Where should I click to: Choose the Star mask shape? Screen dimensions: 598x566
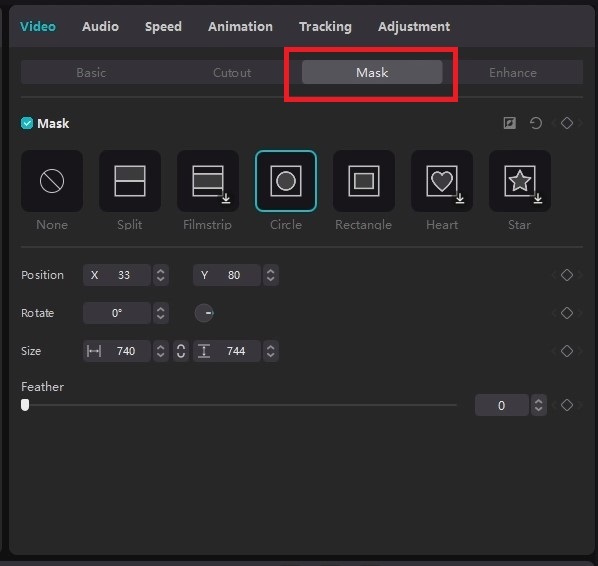click(x=520, y=181)
